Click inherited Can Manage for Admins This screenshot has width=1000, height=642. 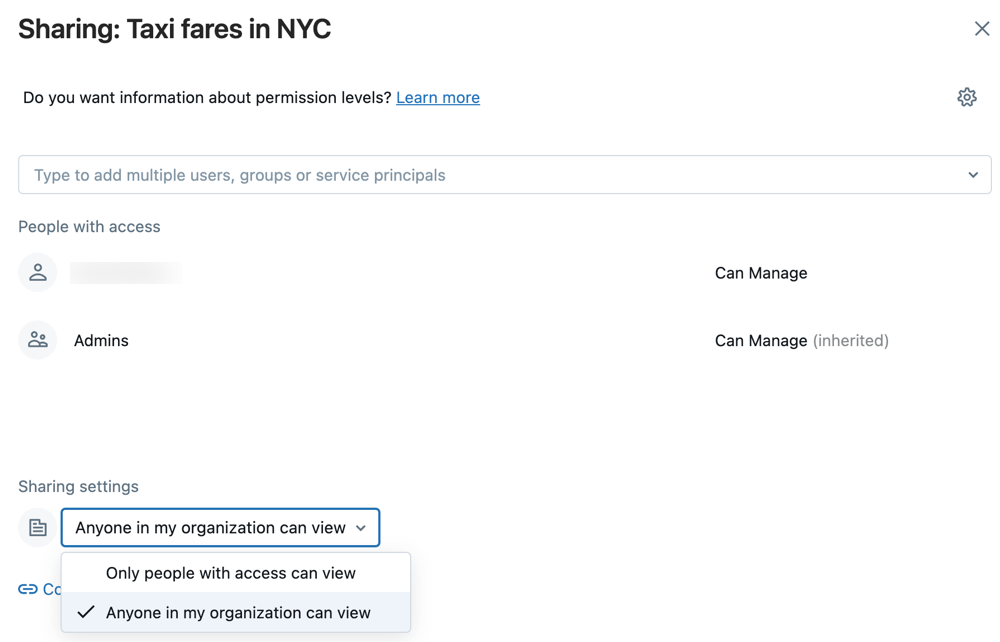point(801,340)
